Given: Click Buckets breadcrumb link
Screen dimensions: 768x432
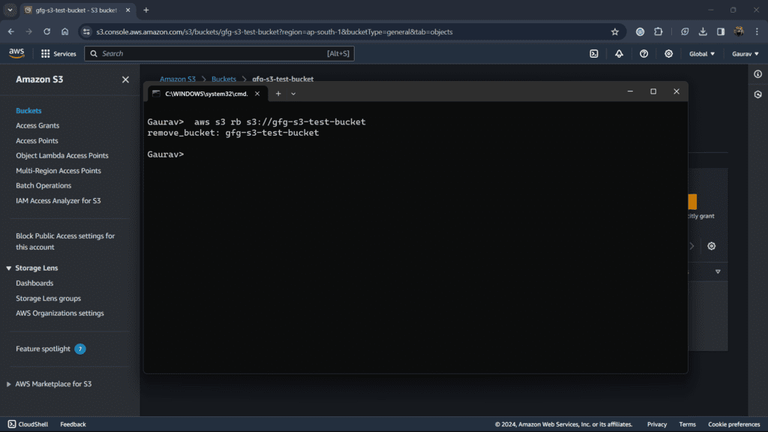Looking at the screenshot, I should click(x=223, y=78).
